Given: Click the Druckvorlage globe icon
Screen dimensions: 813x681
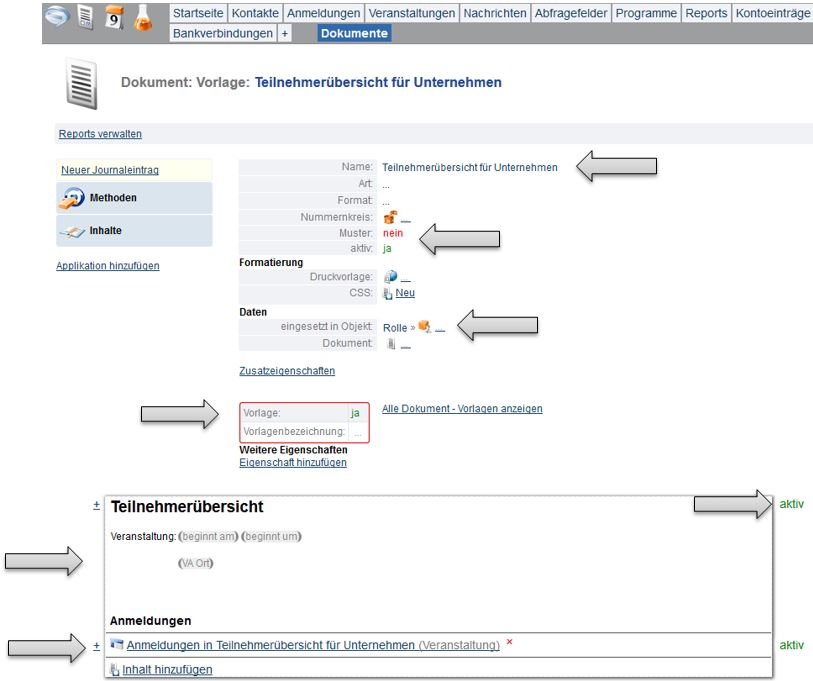Looking at the screenshot, I should tap(390, 277).
